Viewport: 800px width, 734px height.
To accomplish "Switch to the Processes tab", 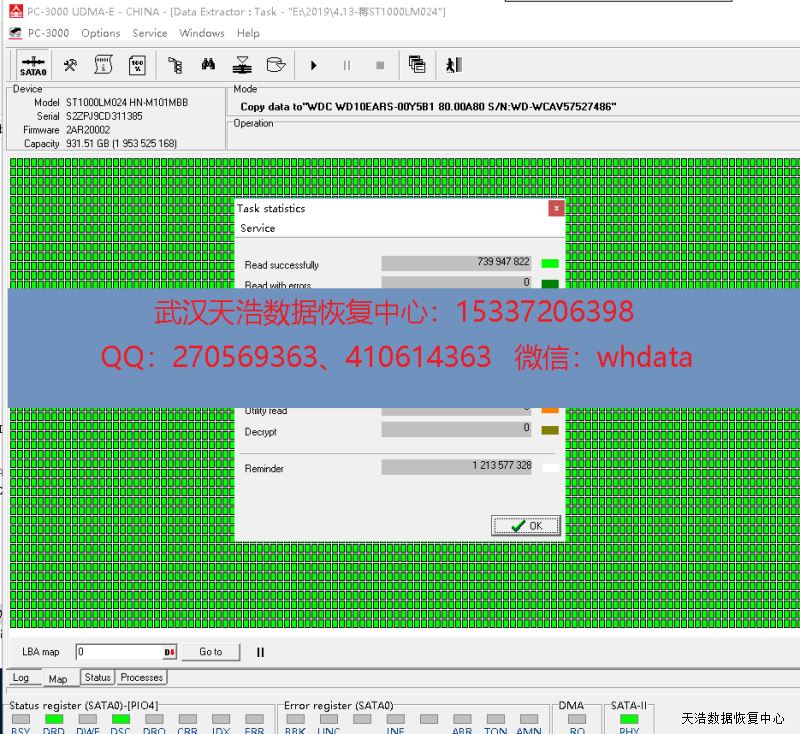I will coord(142,677).
